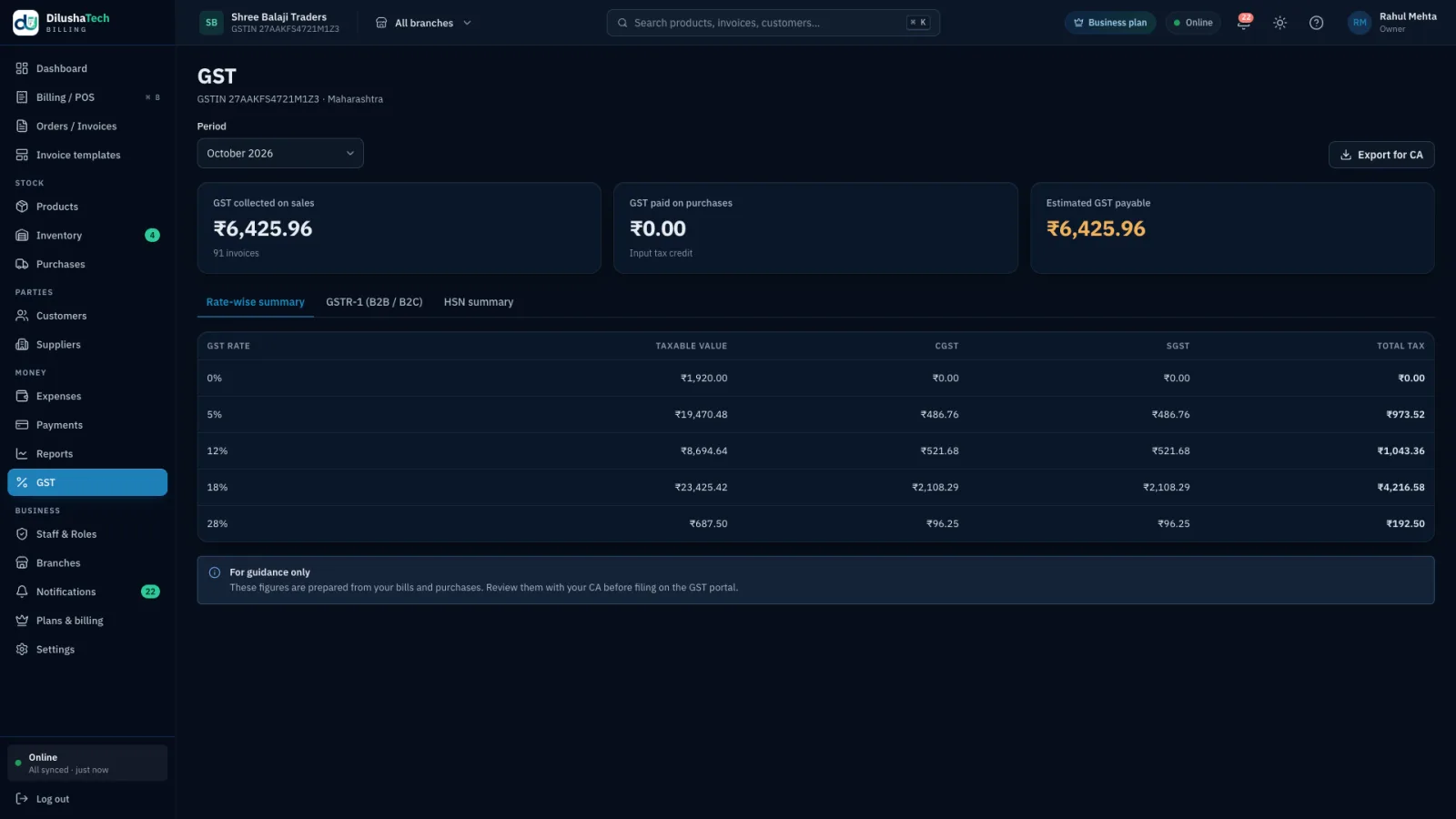Click the Online sync status card in sidebar

pyautogui.click(x=87, y=763)
